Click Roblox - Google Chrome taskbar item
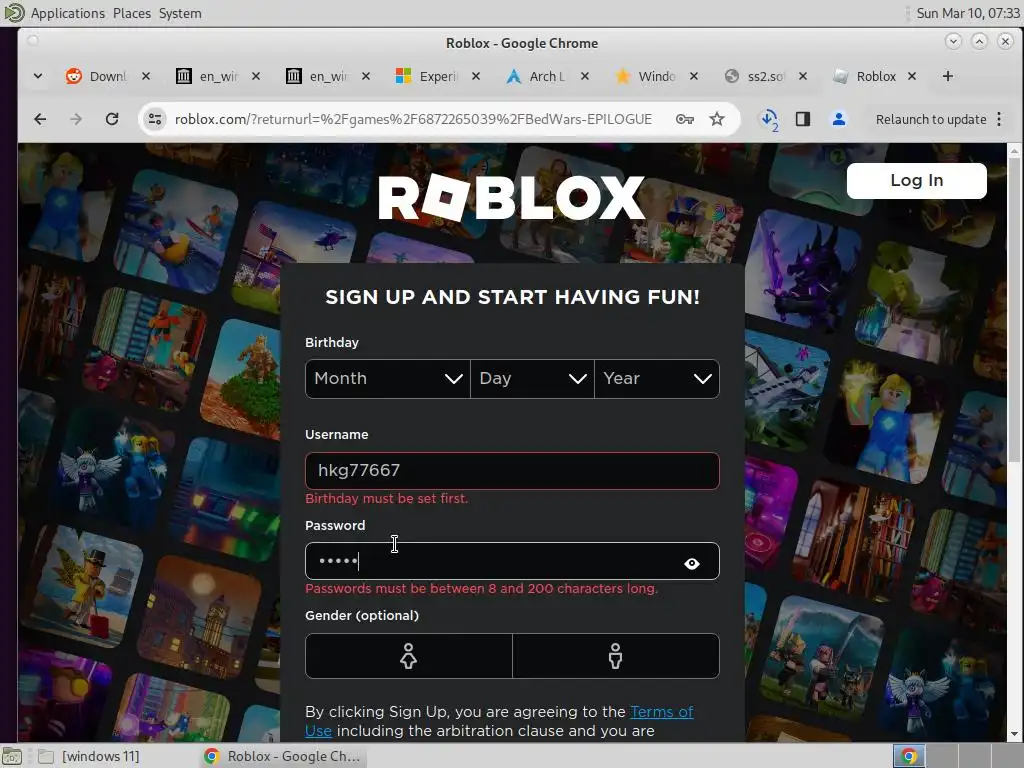This screenshot has height=768, width=1024. 282,756
